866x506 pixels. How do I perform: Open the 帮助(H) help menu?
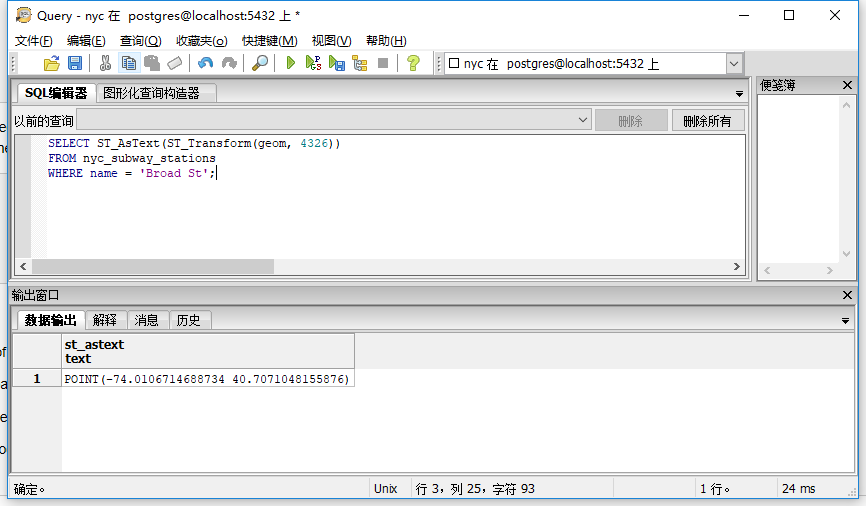pyautogui.click(x=386, y=41)
